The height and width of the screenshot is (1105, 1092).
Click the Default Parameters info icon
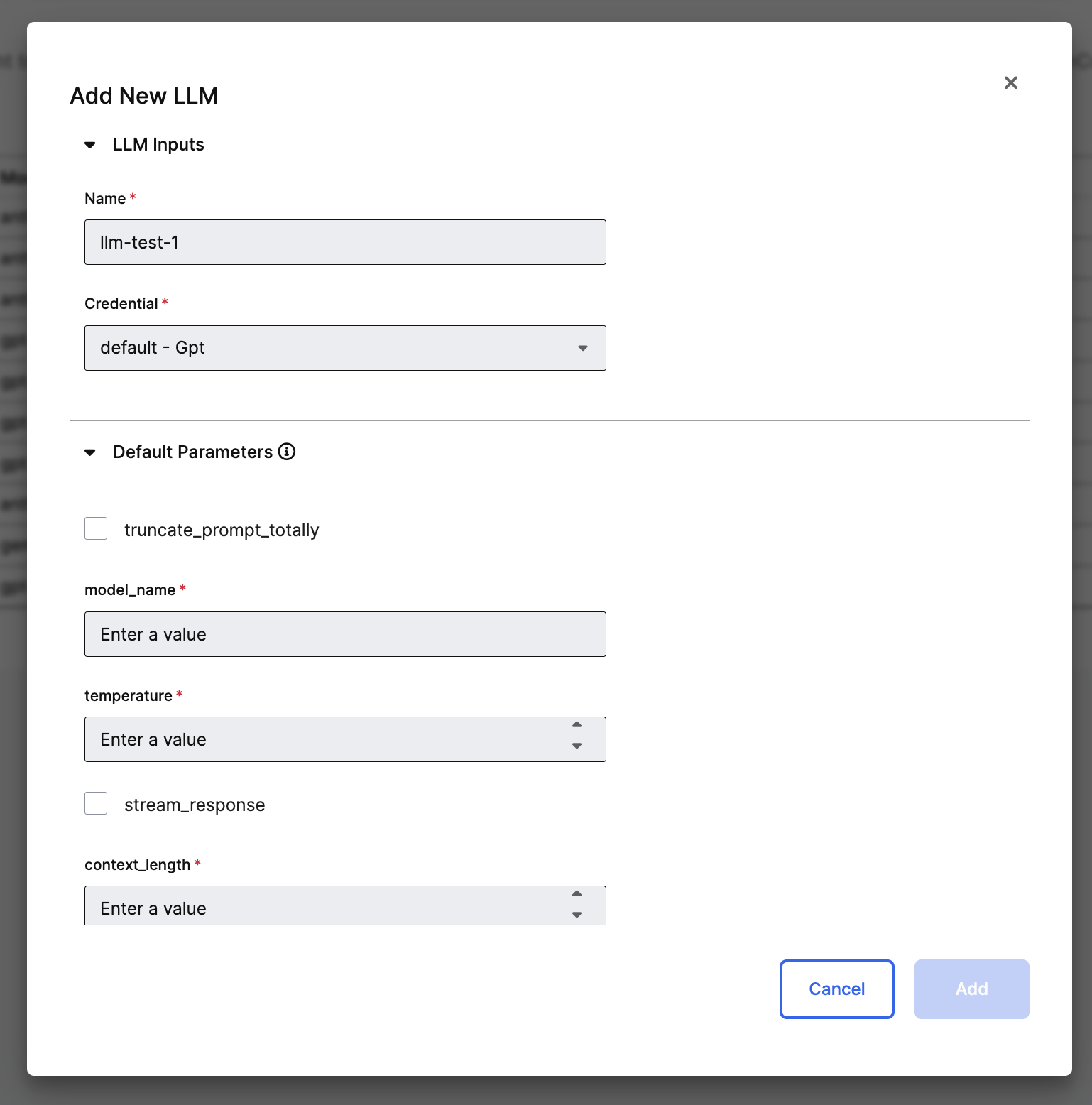(x=287, y=452)
